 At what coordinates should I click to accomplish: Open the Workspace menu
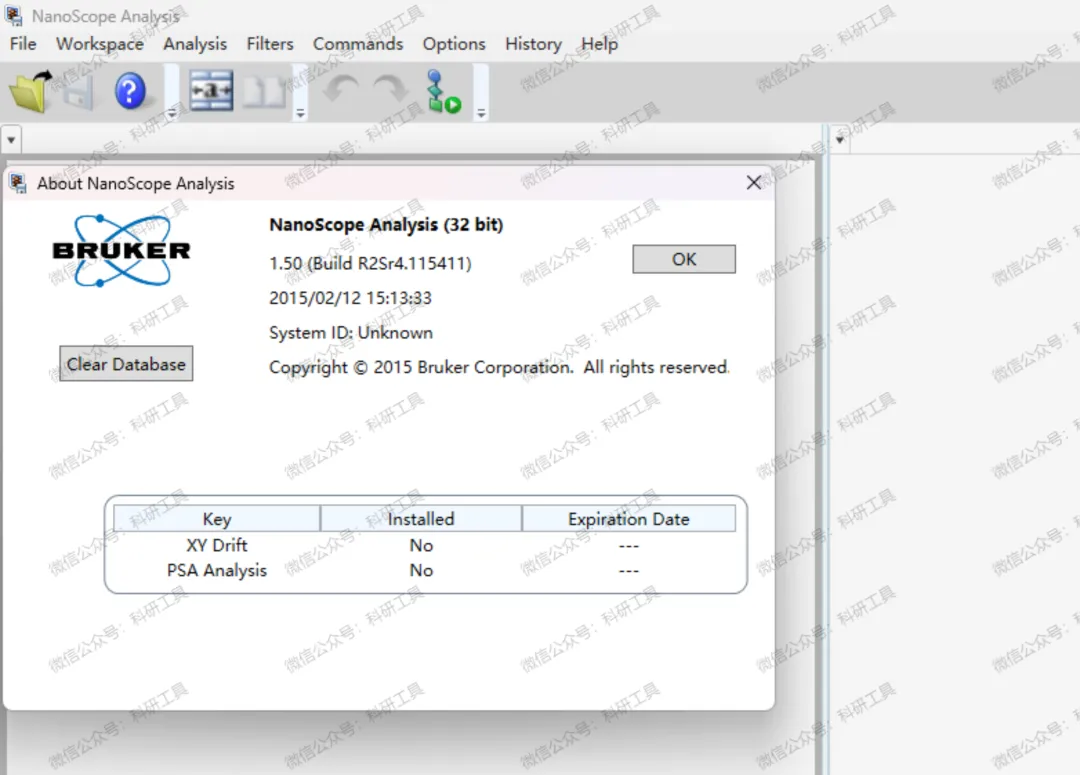(100, 44)
